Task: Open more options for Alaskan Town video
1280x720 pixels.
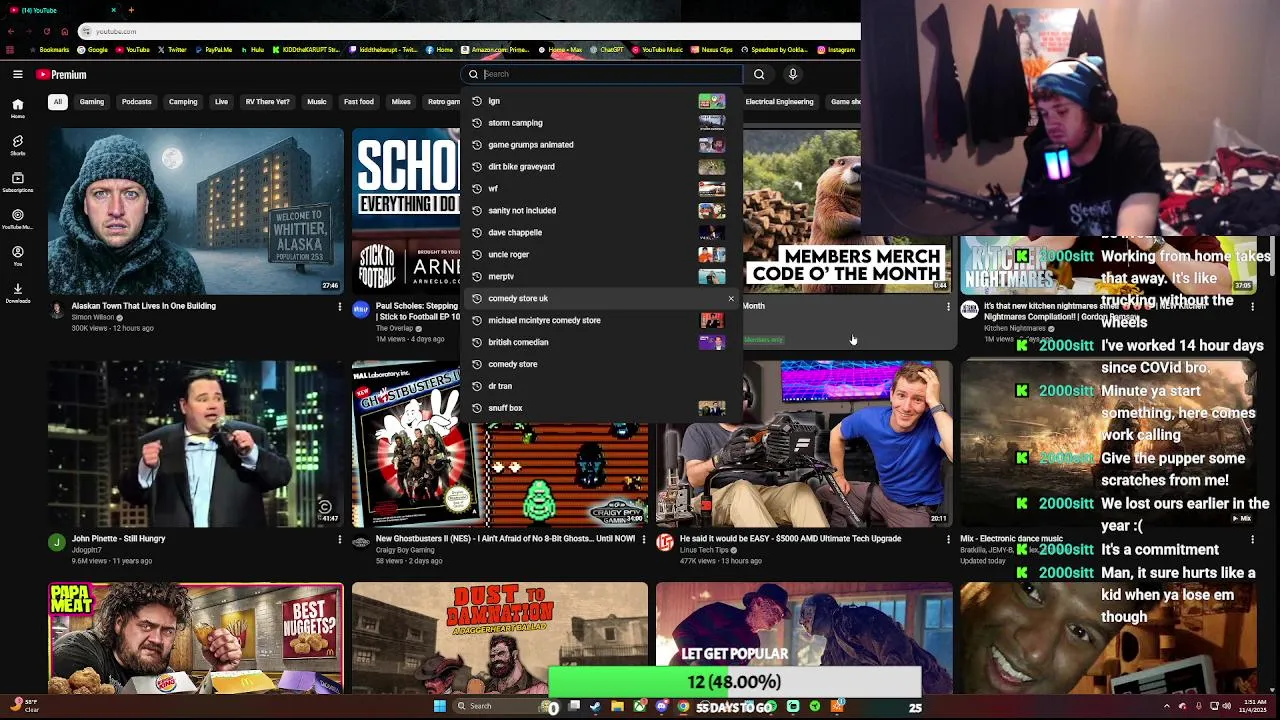Action: pos(340,307)
